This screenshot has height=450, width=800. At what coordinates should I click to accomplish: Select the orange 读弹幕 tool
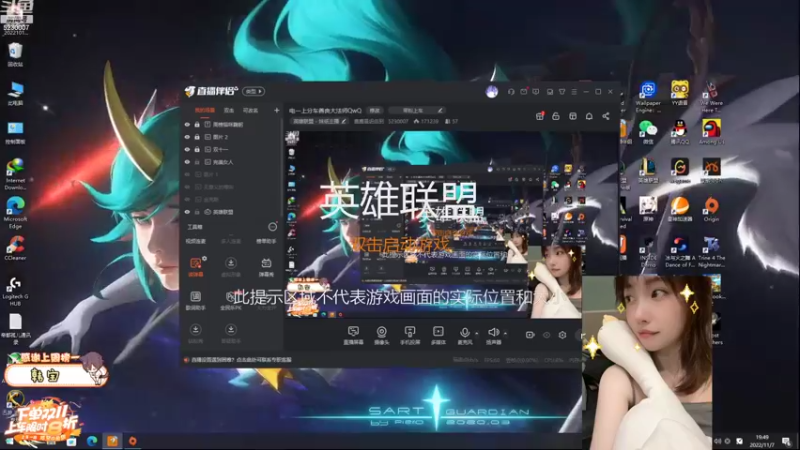tap(196, 267)
